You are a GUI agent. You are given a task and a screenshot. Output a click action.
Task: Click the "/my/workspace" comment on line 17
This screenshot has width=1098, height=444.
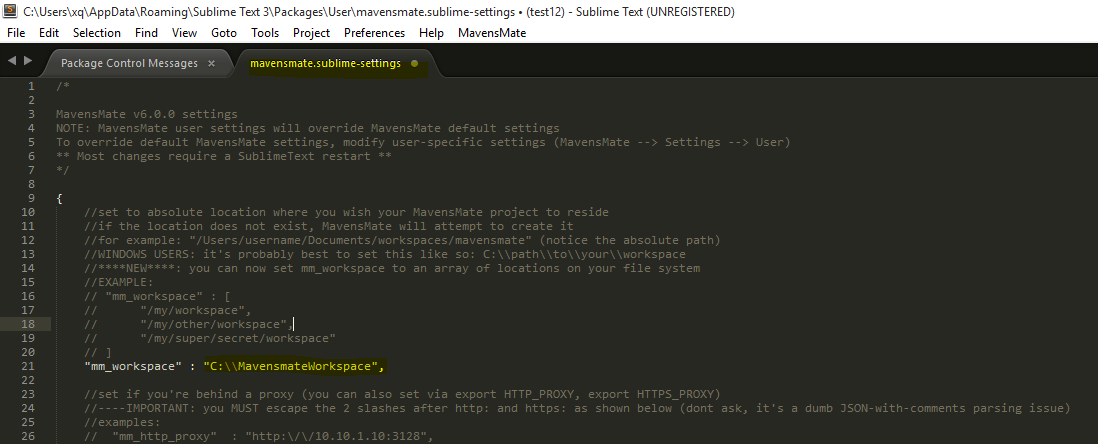coord(193,310)
